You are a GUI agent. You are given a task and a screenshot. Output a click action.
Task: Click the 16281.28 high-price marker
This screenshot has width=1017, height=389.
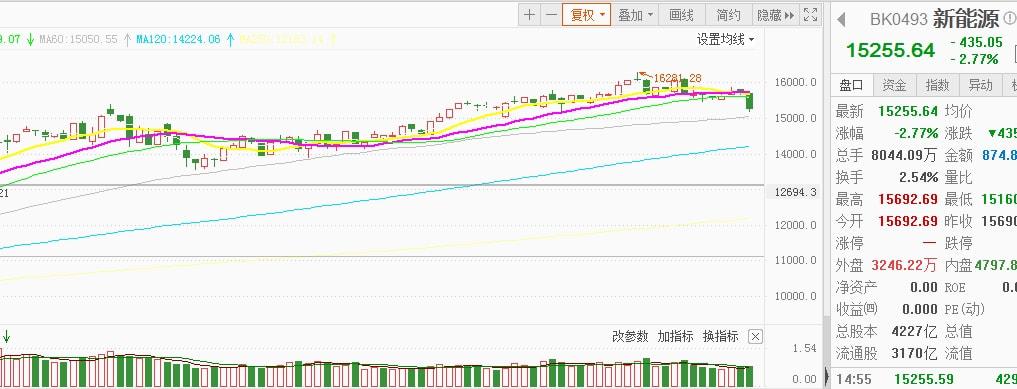tap(677, 78)
